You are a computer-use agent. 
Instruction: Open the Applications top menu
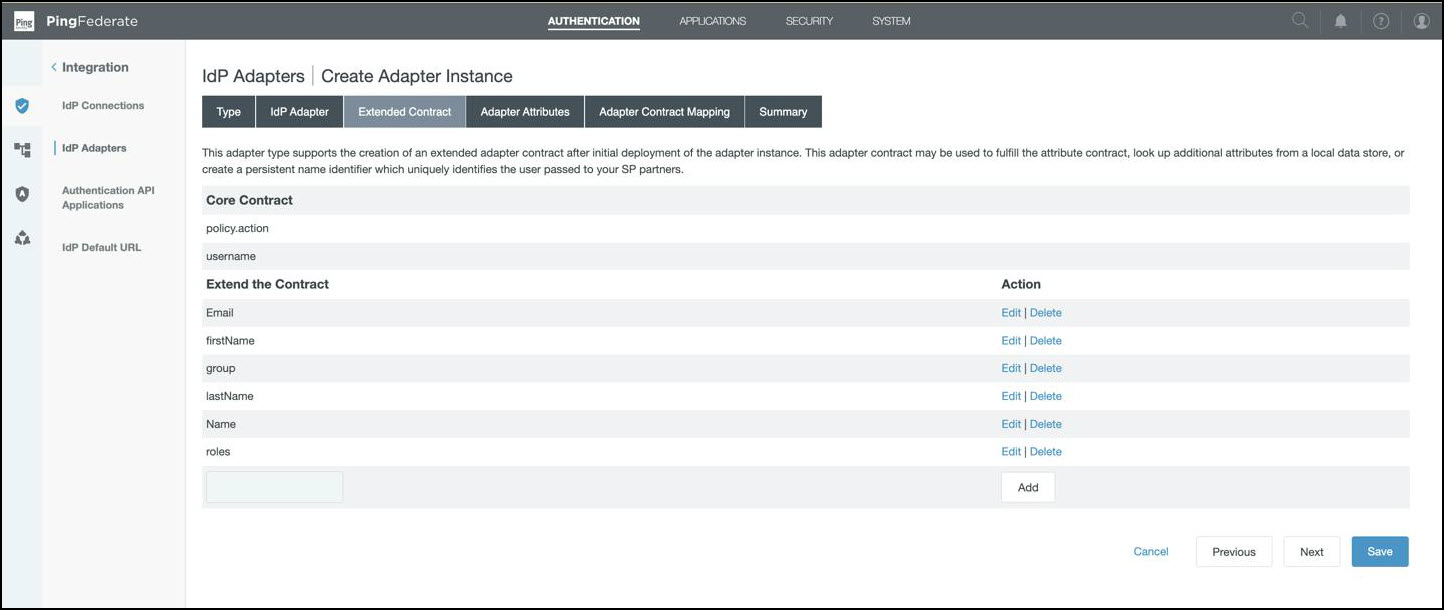click(x=712, y=21)
